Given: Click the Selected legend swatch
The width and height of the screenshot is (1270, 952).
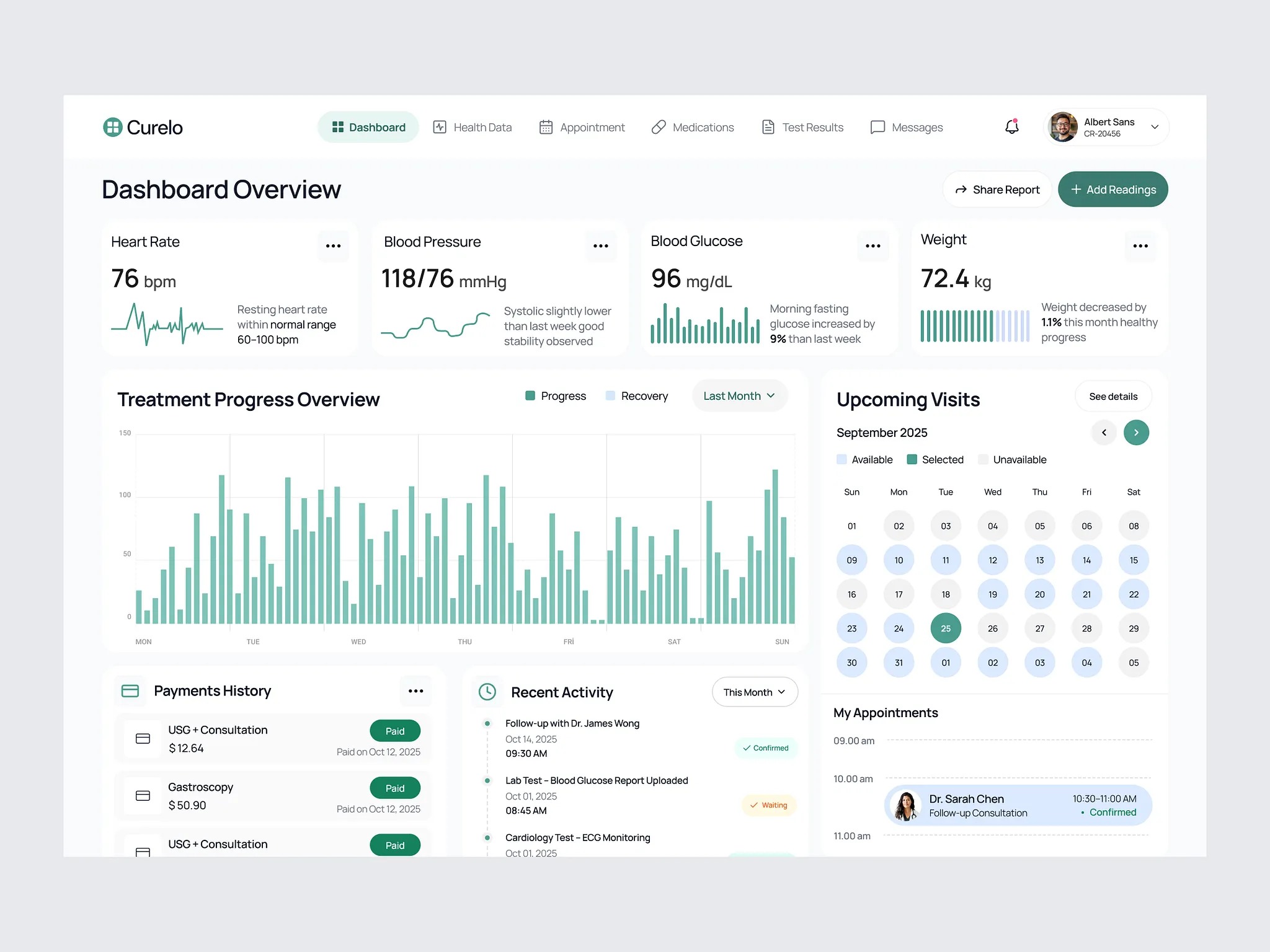Looking at the screenshot, I should [912, 459].
